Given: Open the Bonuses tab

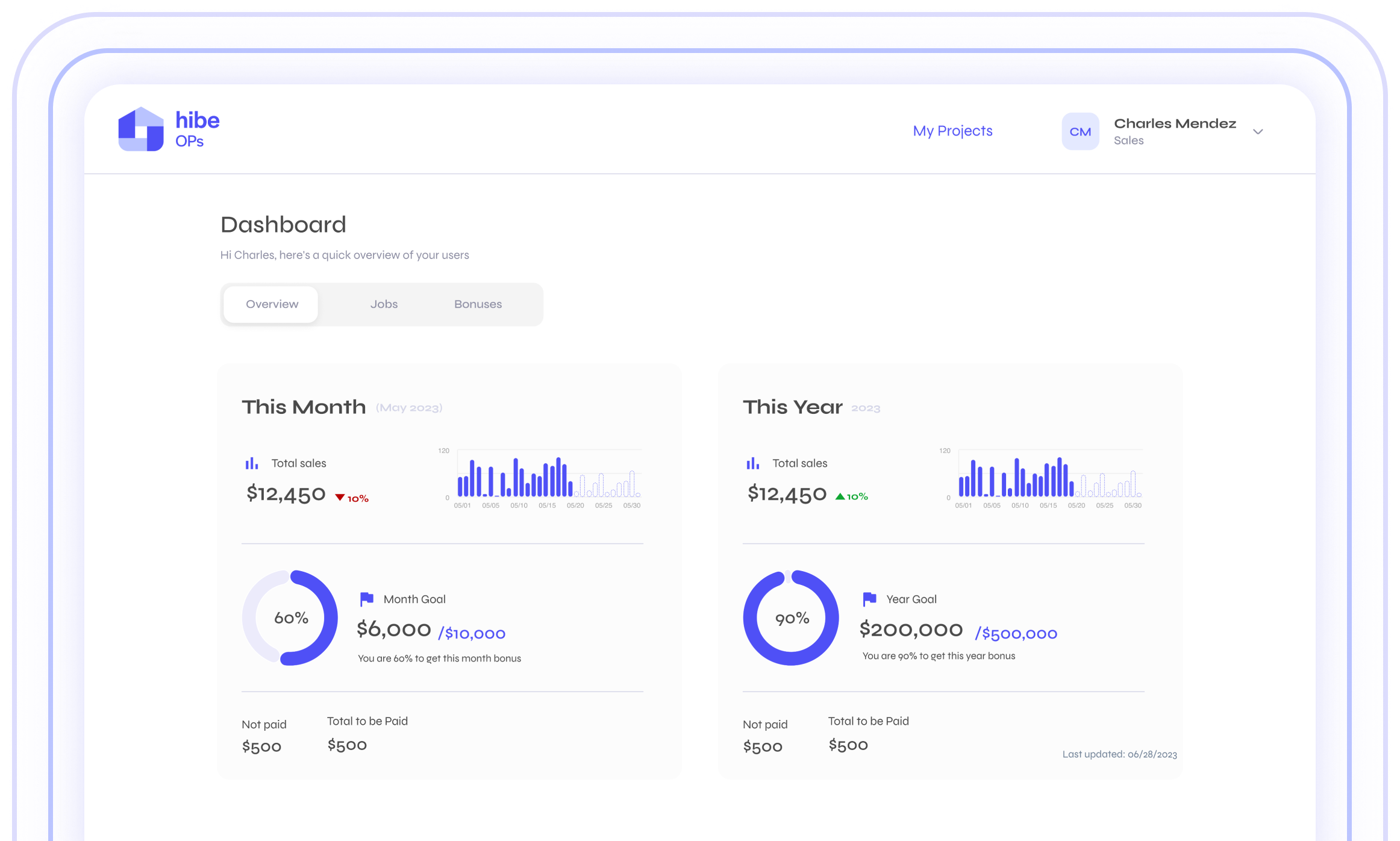Looking at the screenshot, I should click(x=478, y=304).
